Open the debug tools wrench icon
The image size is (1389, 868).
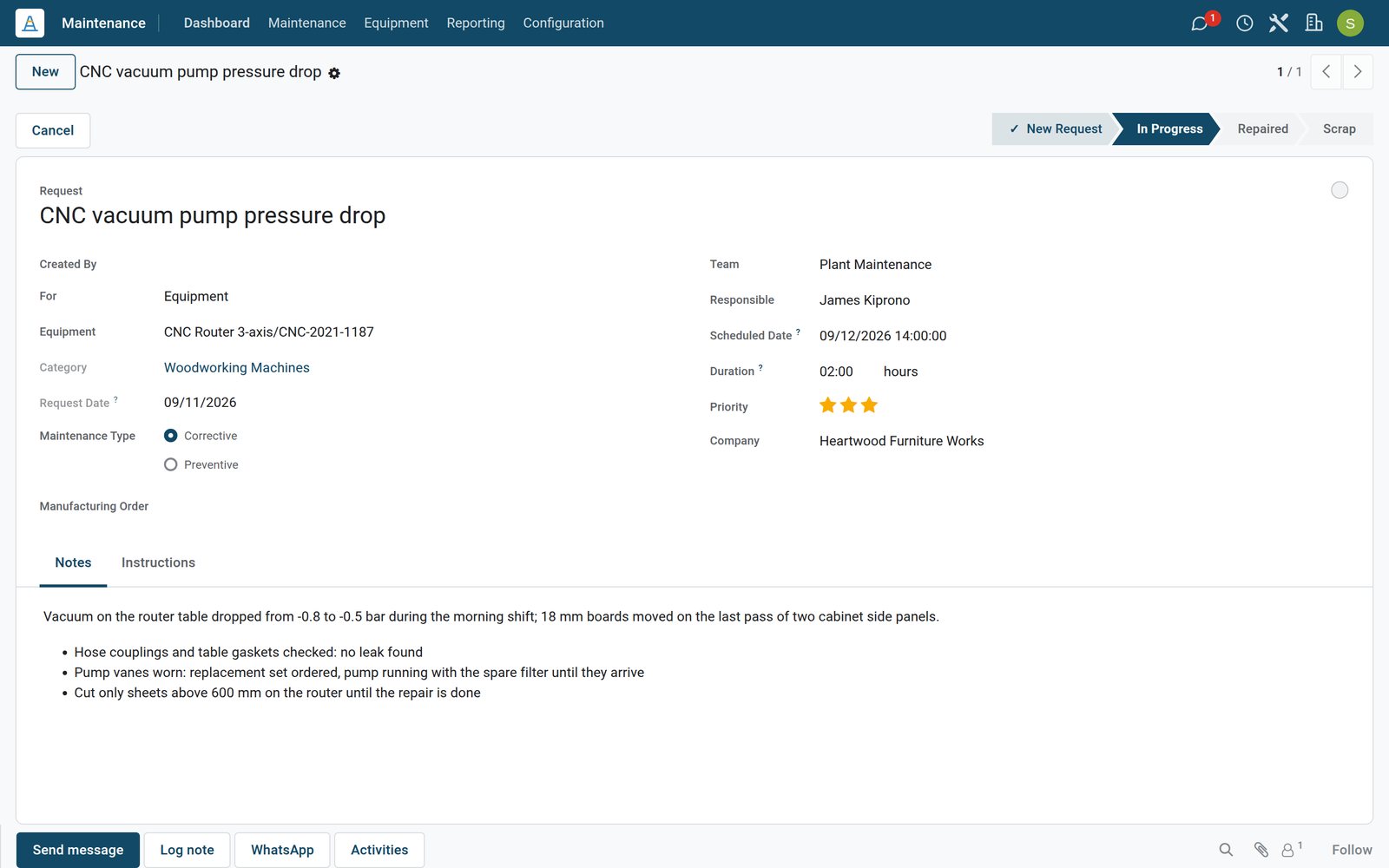click(1278, 23)
